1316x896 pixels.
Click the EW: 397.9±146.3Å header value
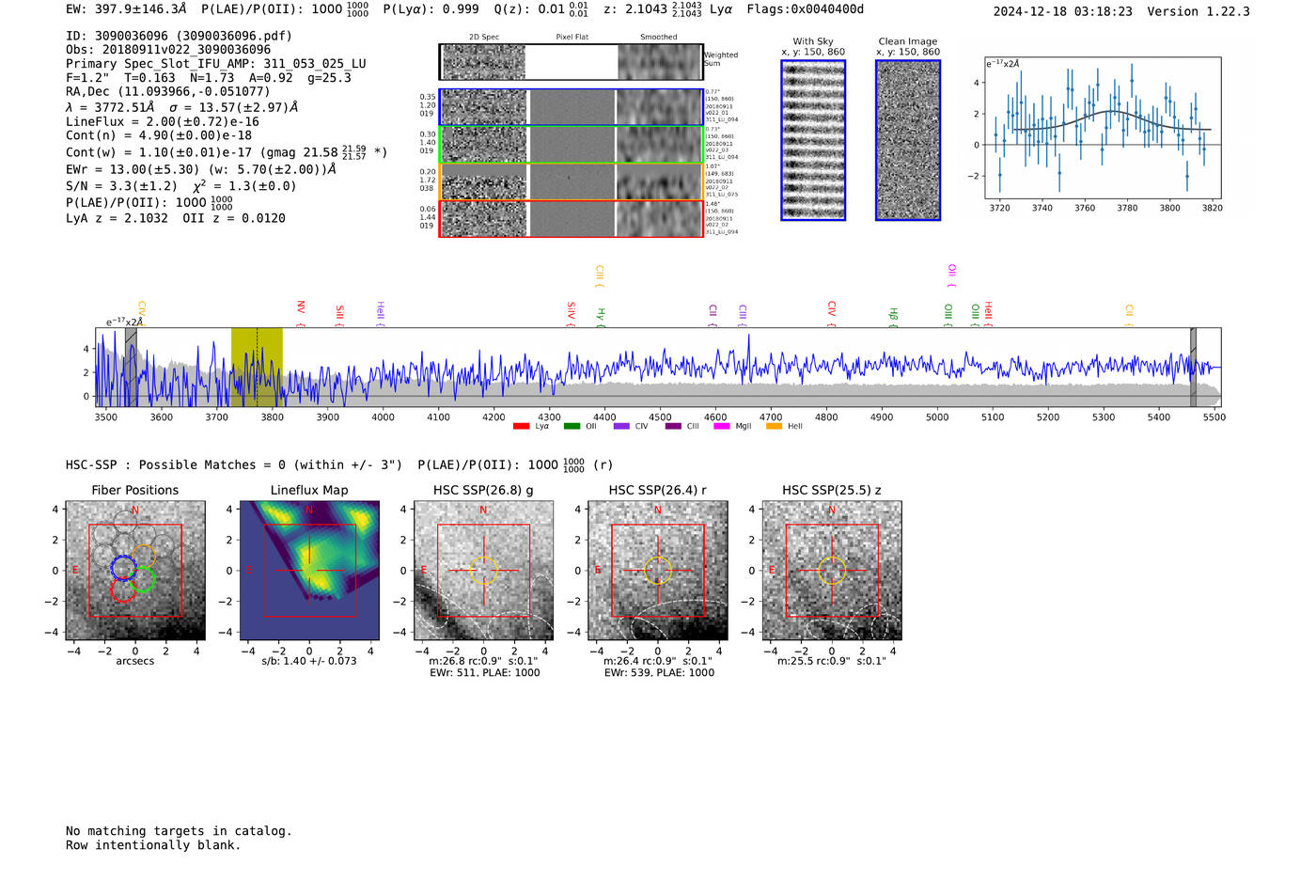pos(126,9)
